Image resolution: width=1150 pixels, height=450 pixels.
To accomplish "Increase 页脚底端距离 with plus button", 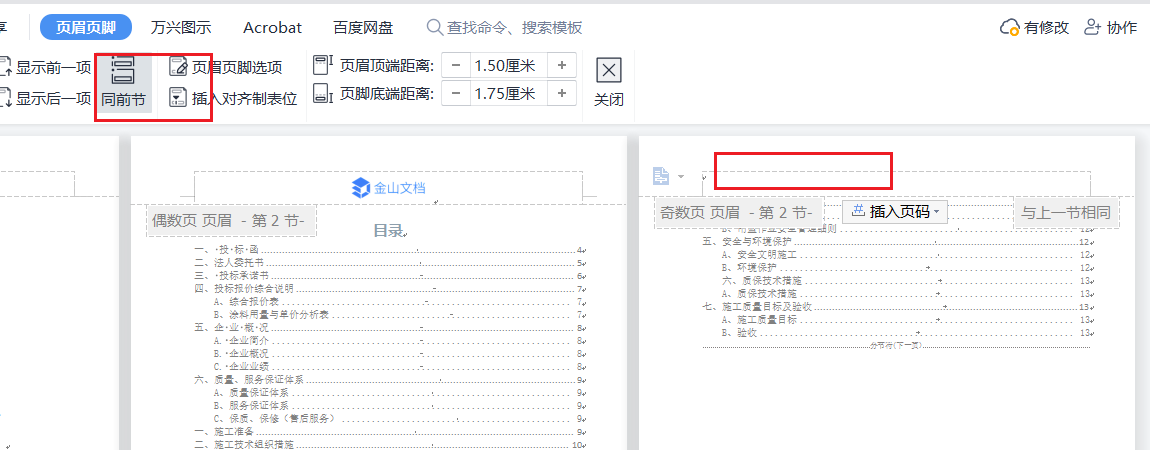I will [x=561, y=94].
